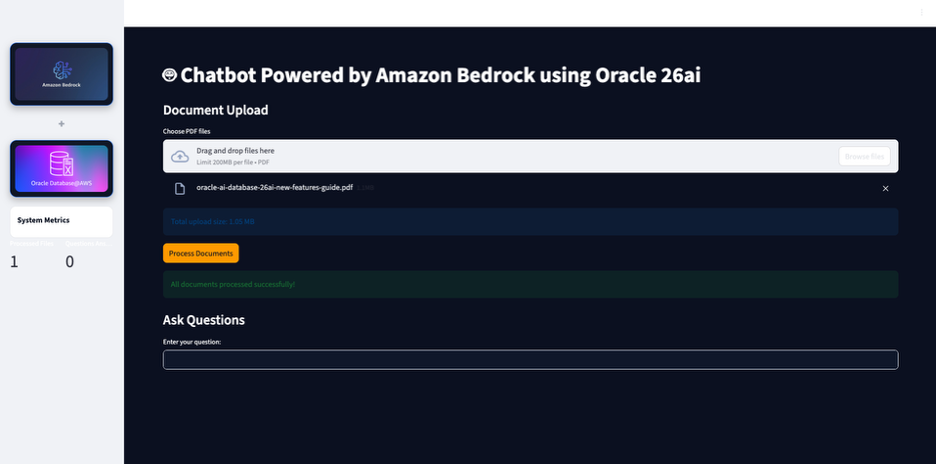Click the Processed Files count value
The width and height of the screenshot is (936, 464).
[x=14, y=262]
